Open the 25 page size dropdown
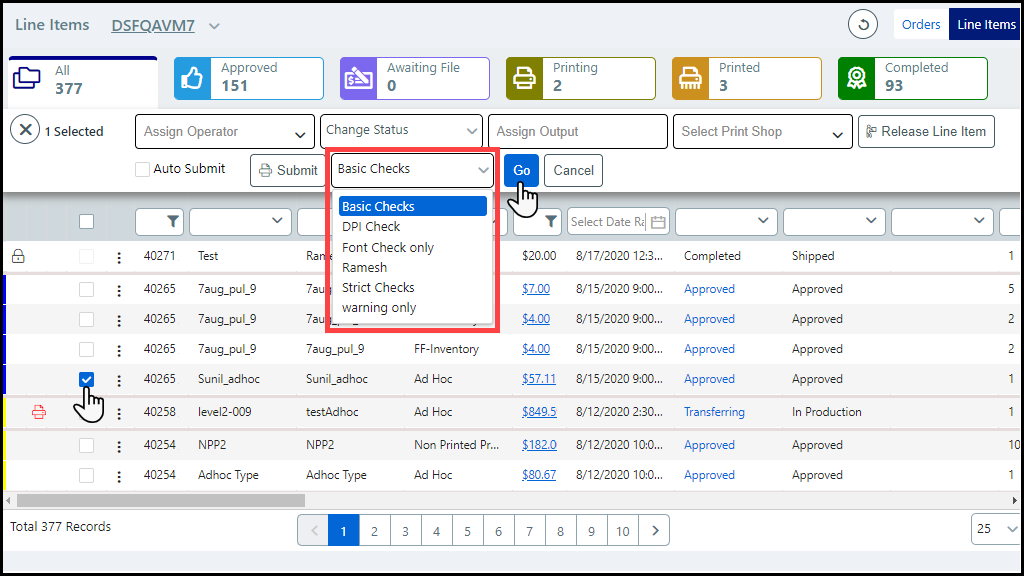Screen dimensions: 1024x576 [995, 529]
